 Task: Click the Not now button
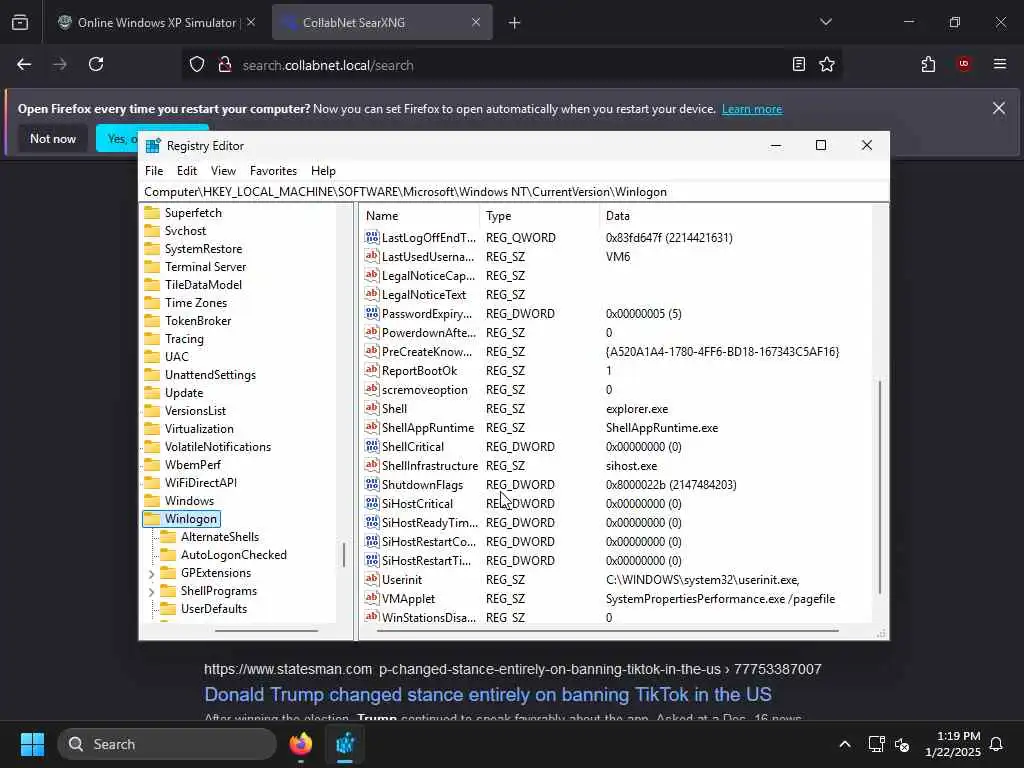(53, 138)
